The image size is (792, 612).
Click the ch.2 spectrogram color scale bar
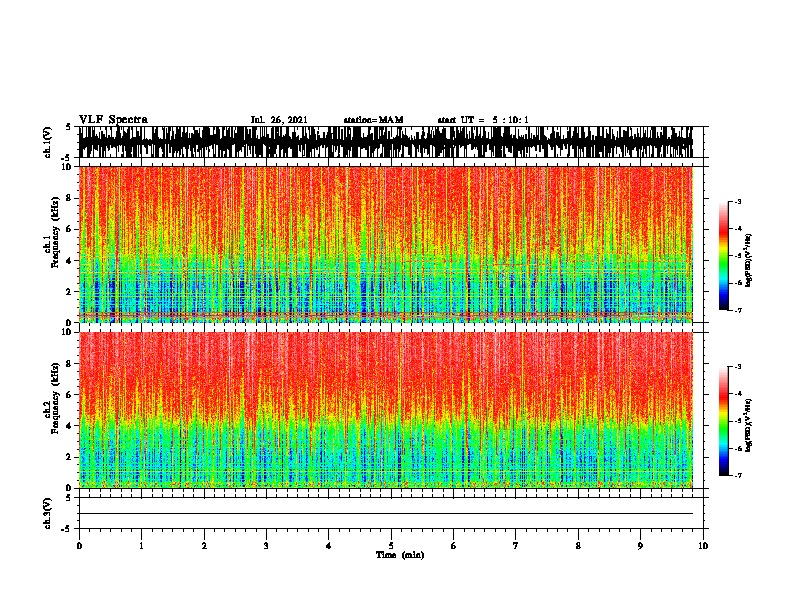[724, 421]
